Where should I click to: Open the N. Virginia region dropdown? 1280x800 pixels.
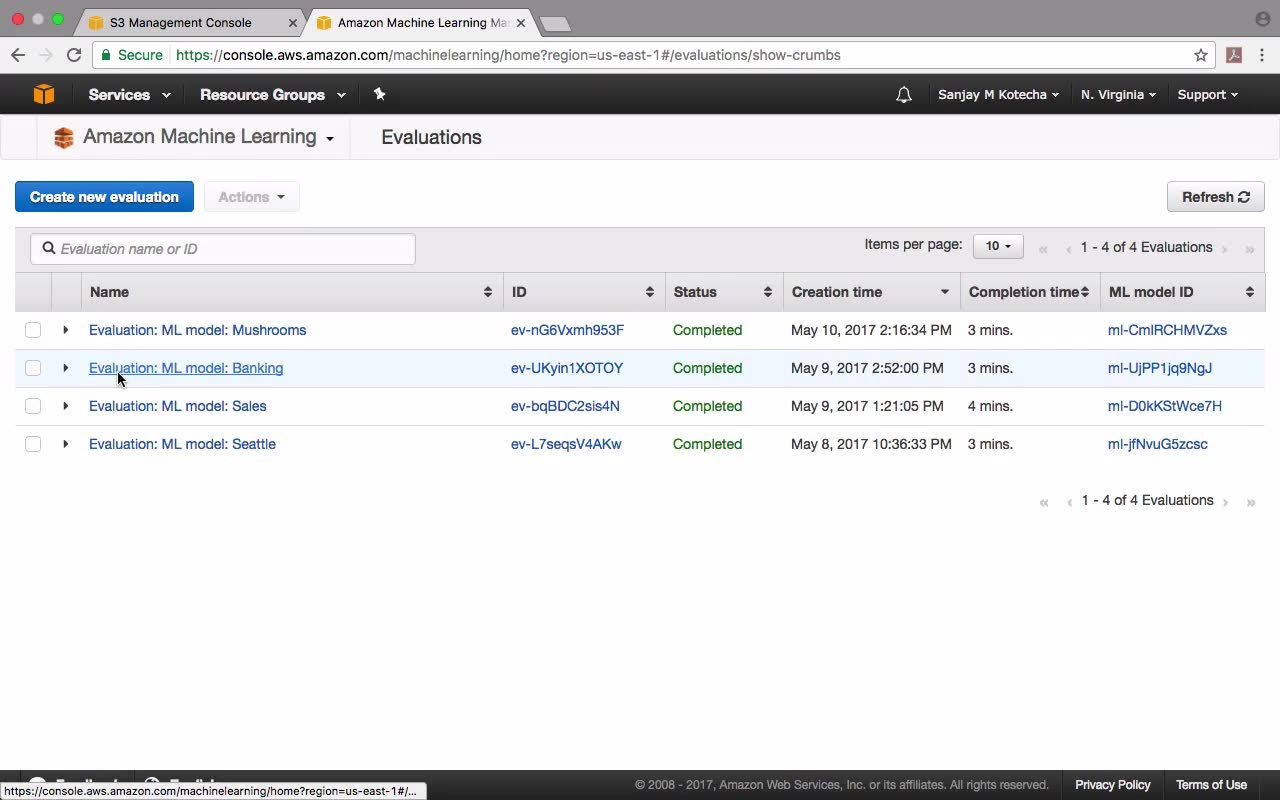pyautogui.click(x=1118, y=95)
